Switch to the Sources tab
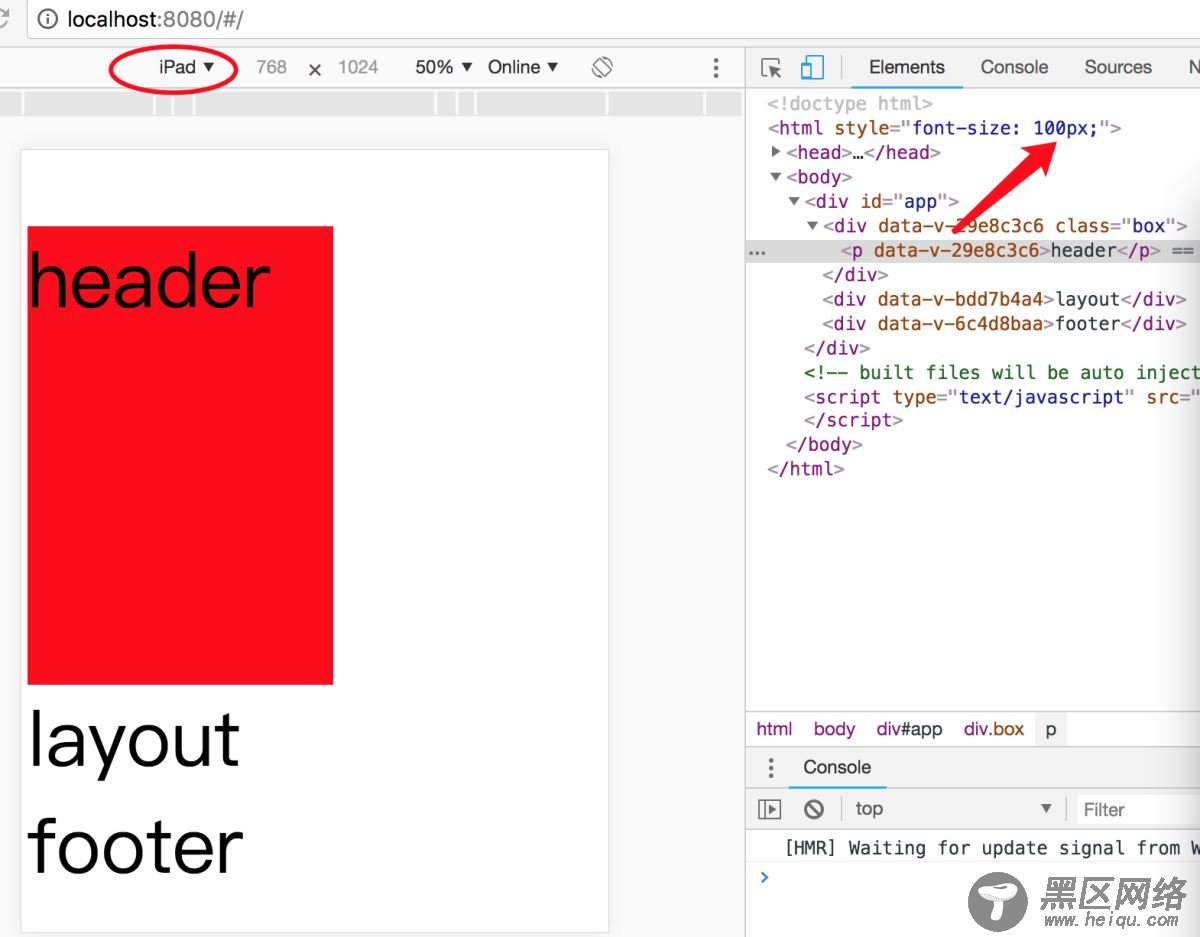Viewport: 1200px width, 937px height. 1118,67
